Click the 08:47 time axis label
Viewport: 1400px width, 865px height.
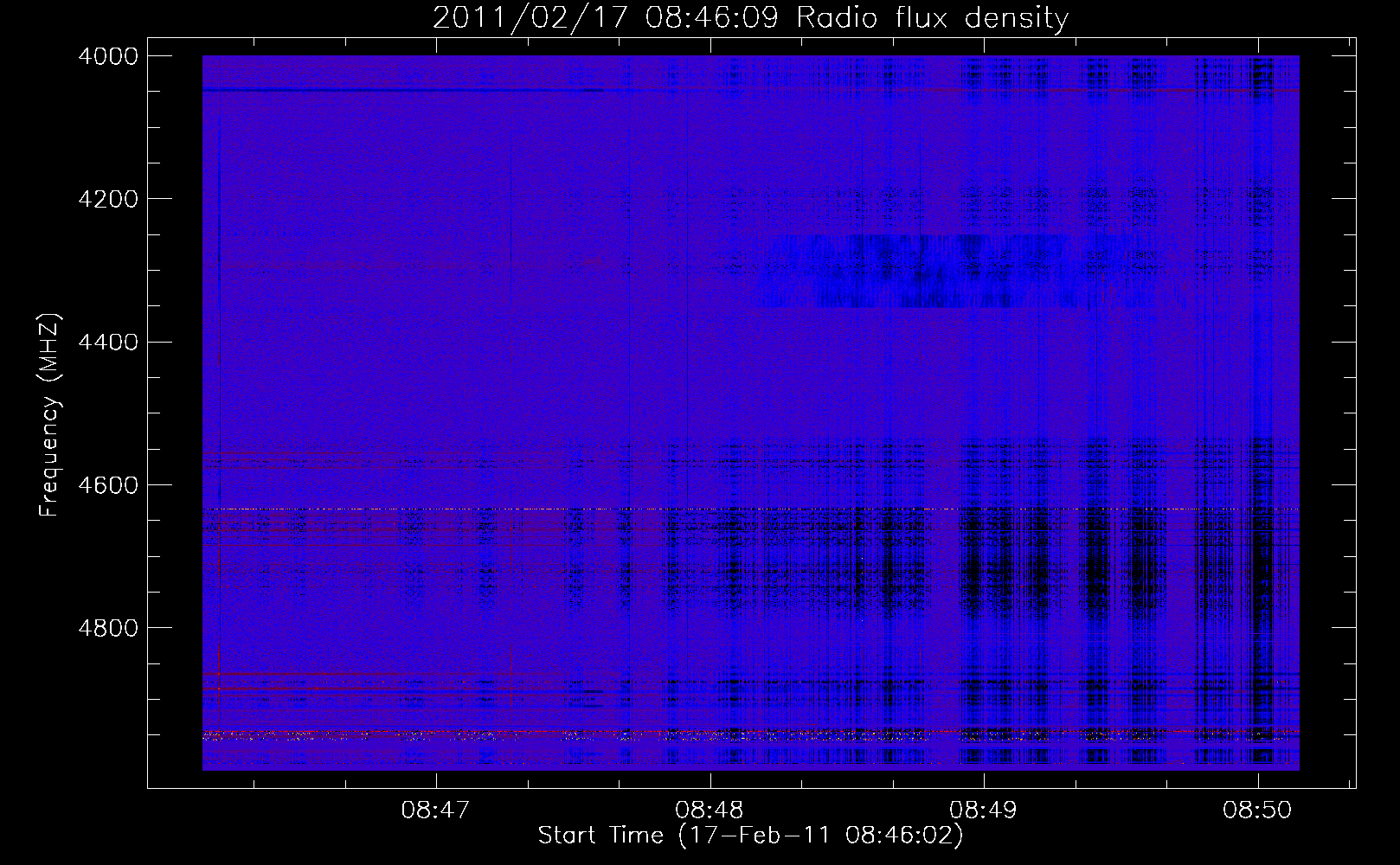pos(436,810)
